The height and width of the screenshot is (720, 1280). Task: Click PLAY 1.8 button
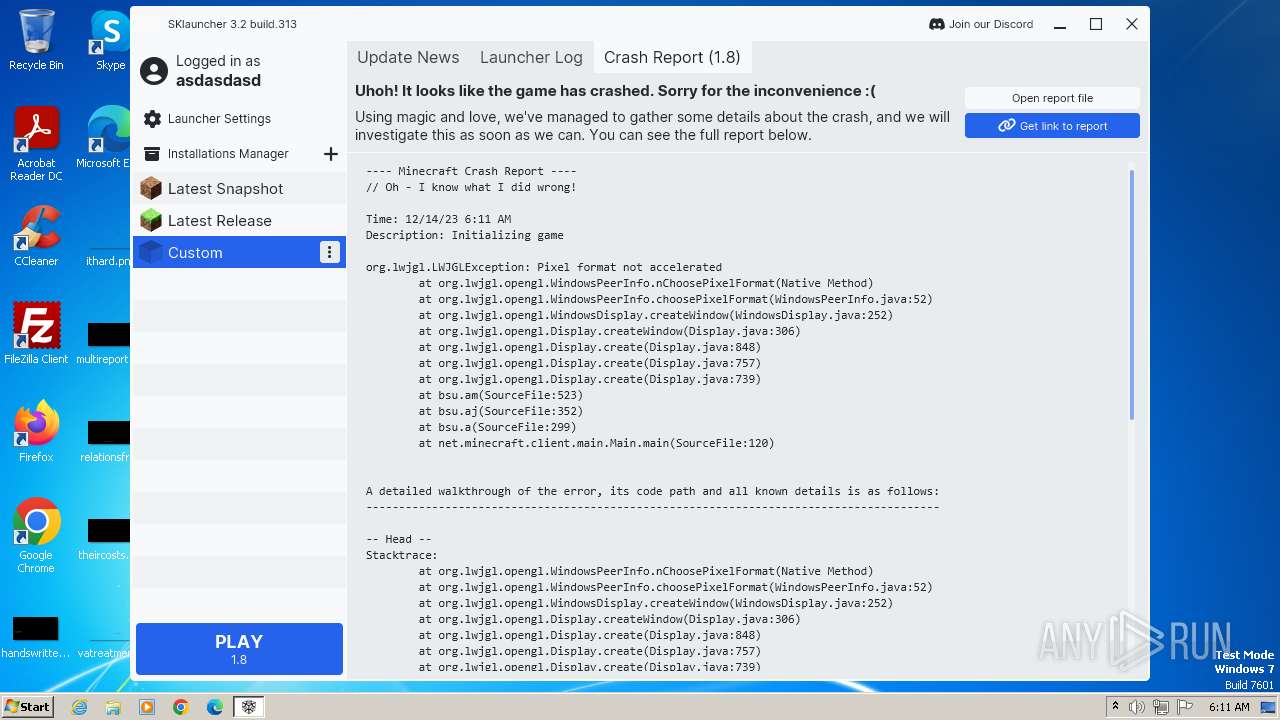[239, 649]
